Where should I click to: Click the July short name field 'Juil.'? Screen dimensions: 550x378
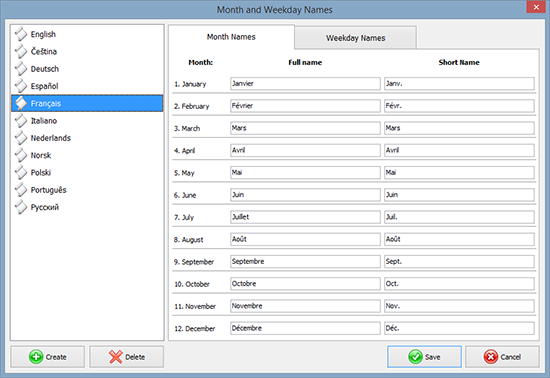click(459, 217)
